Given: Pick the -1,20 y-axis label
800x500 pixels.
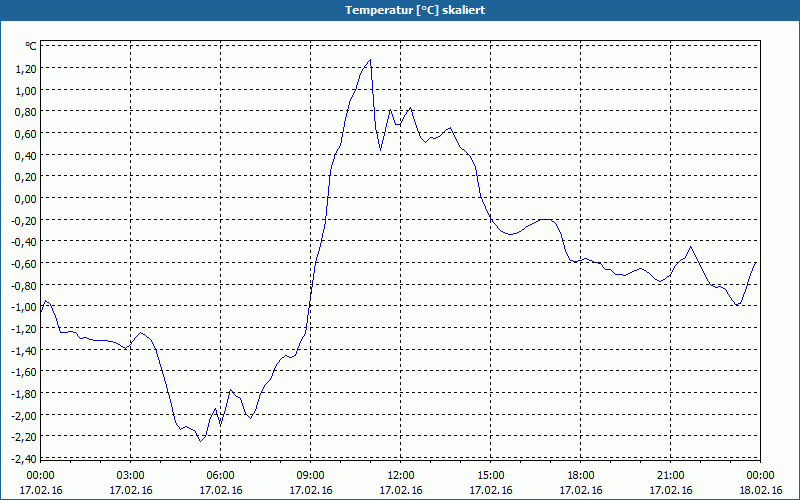Looking at the screenshot, I should 24,329.
